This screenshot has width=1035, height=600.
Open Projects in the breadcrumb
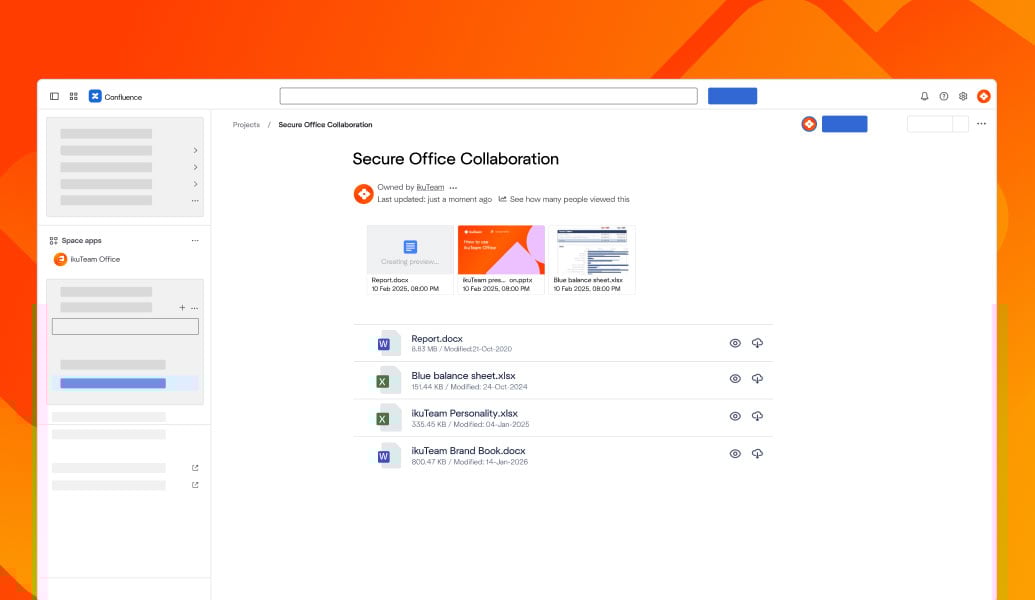click(246, 124)
